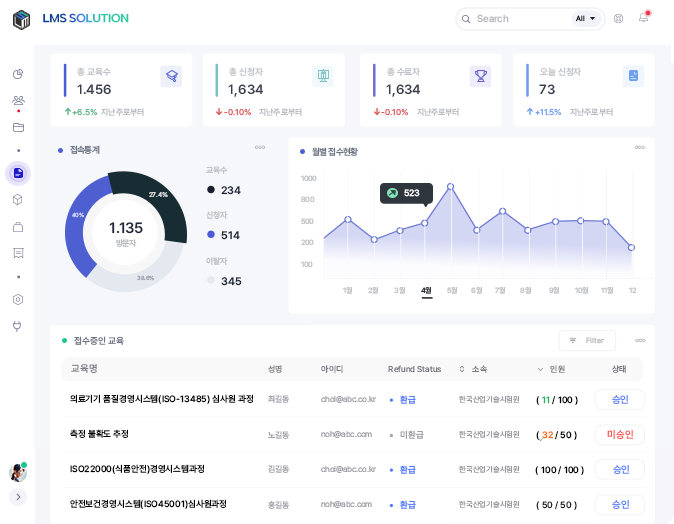Select 7월 on the chart axis
This screenshot has height=524, width=674.
500,291
